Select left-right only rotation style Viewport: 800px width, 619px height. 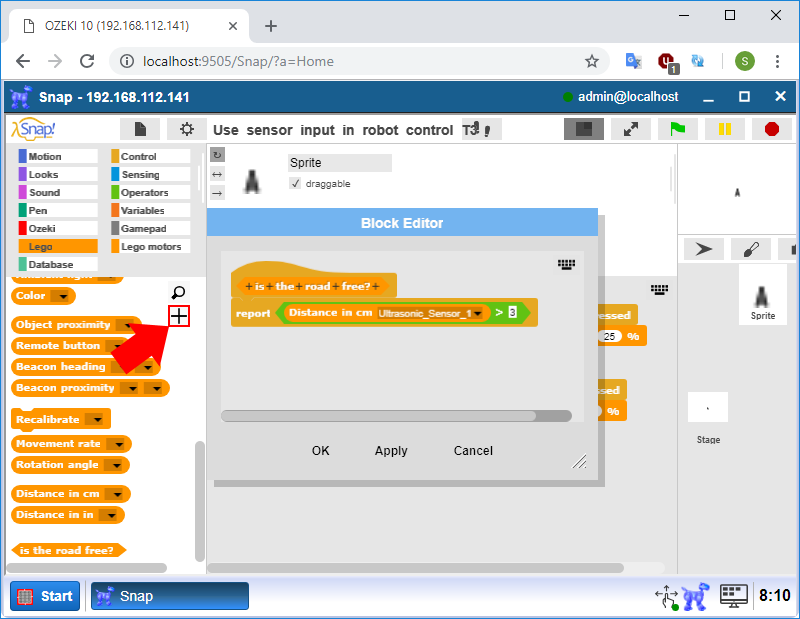pos(217,175)
